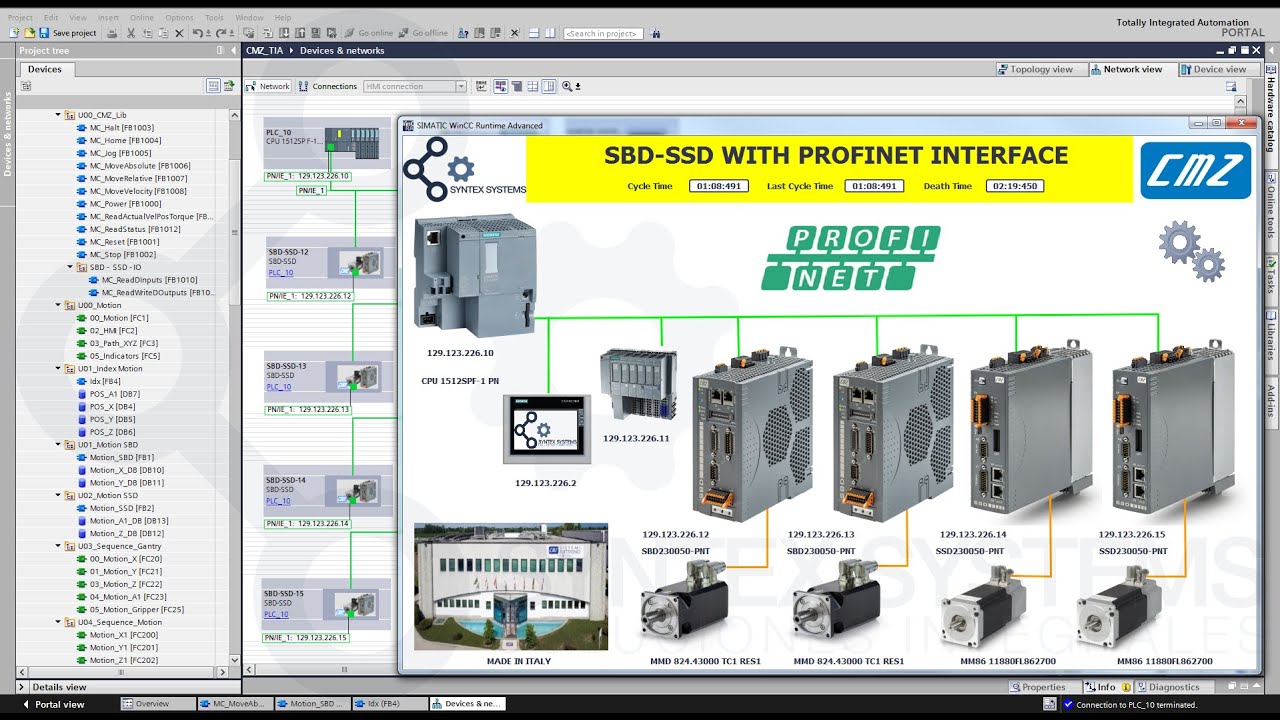Click the PLC_10 link under SBD-SSD-12
The width and height of the screenshot is (1280, 720).
[x=280, y=273]
